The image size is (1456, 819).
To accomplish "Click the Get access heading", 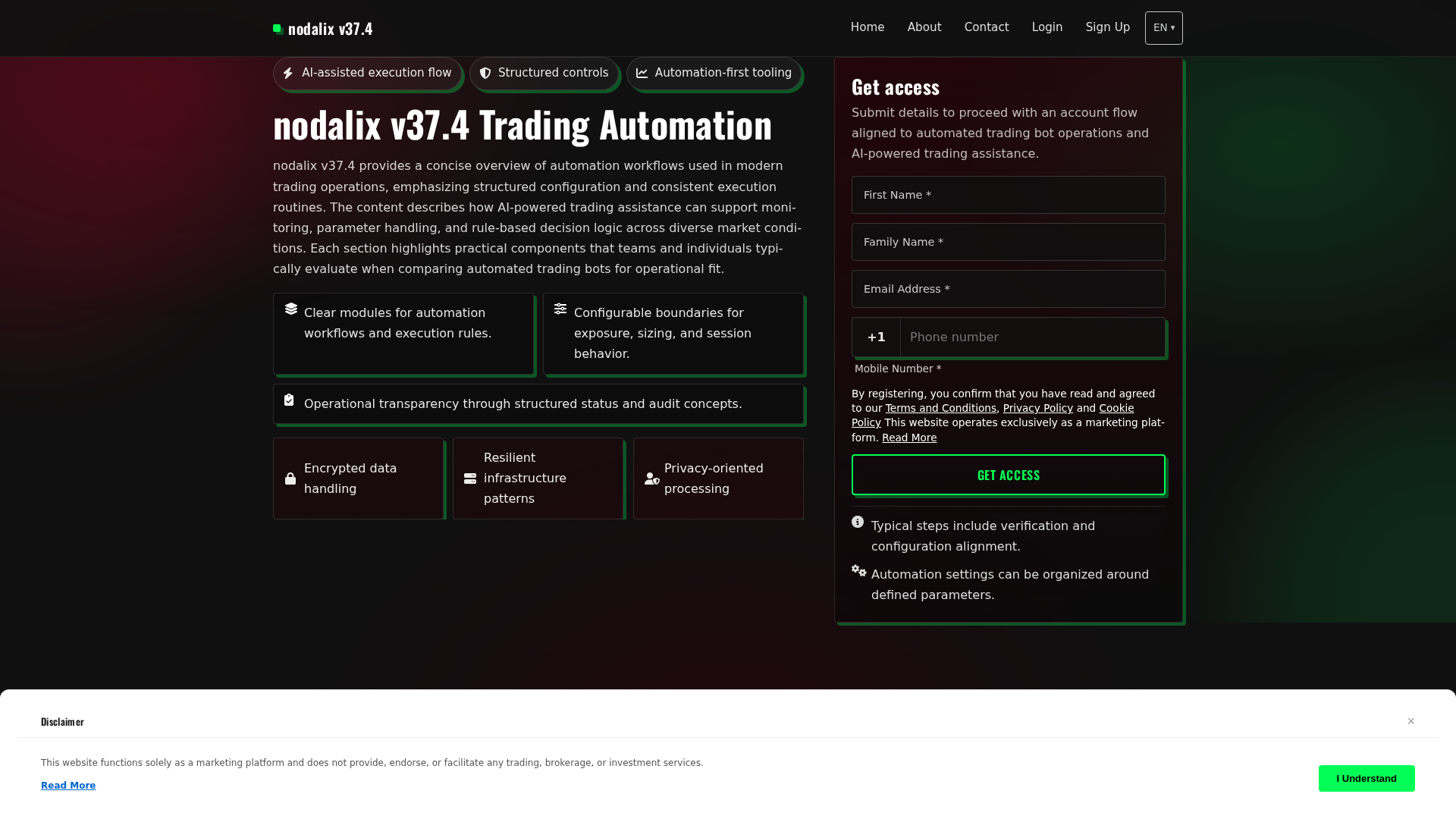I will click(x=896, y=87).
